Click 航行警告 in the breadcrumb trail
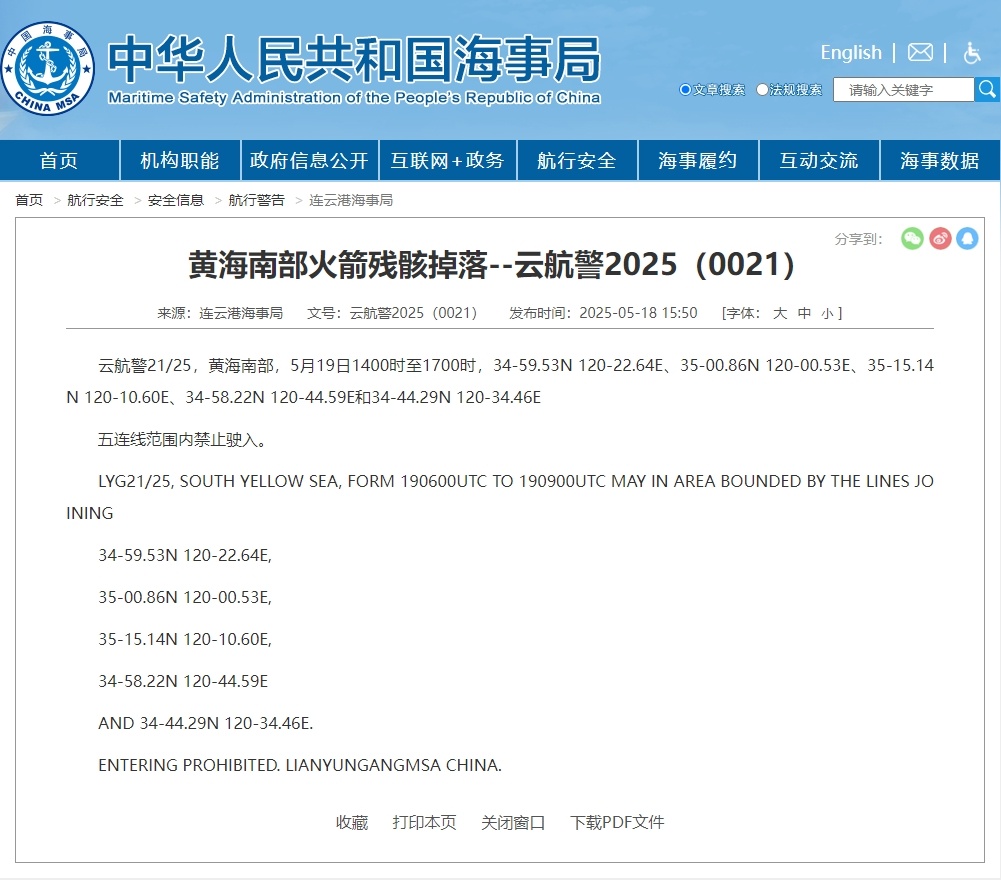This screenshot has height=880, width=1001. (x=256, y=200)
